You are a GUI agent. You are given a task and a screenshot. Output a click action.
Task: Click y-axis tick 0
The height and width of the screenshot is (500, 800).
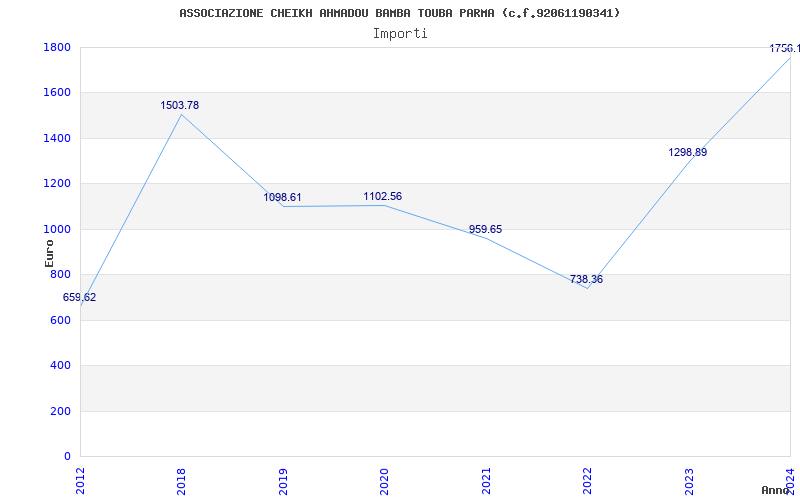[67, 457]
